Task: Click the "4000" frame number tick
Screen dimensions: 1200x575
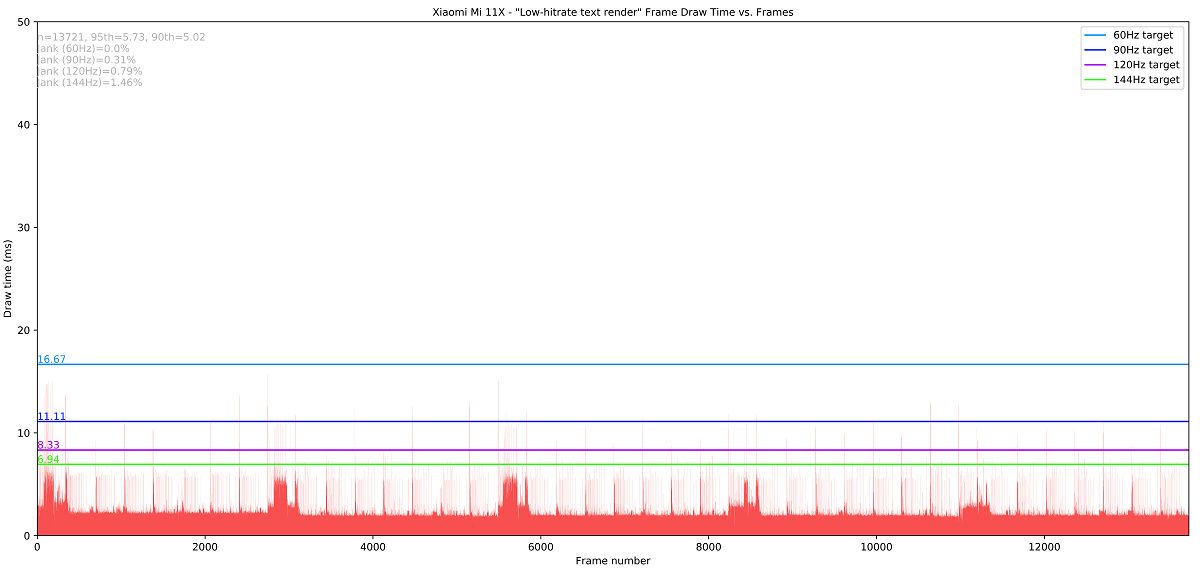Action: click(x=373, y=547)
